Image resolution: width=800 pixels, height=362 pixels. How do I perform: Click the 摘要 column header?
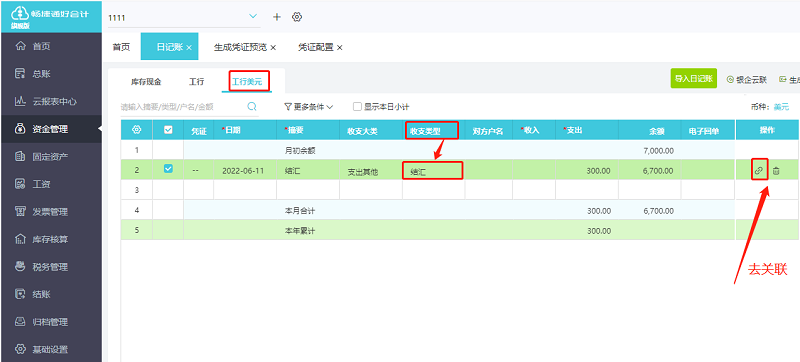[308, 130]
